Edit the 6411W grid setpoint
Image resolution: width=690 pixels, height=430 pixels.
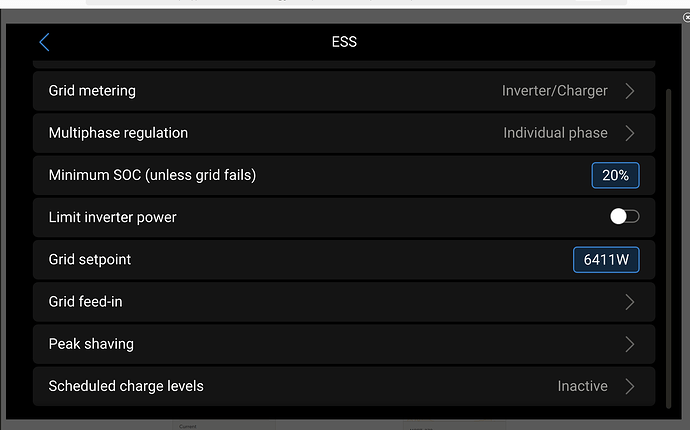[606, 260]
